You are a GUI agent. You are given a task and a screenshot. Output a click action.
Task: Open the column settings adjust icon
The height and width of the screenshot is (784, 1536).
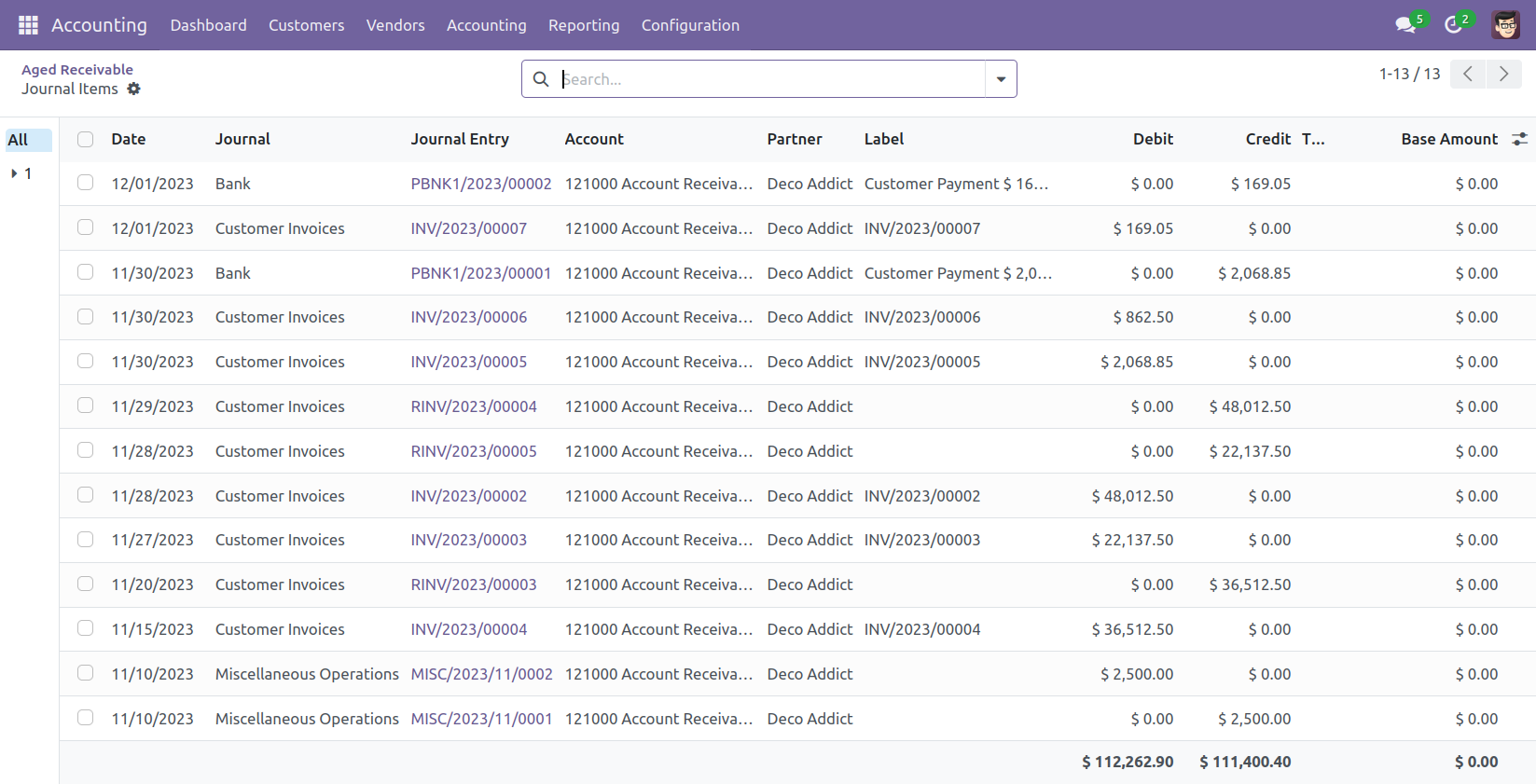pyautogui.click(x=1519, y=139)
